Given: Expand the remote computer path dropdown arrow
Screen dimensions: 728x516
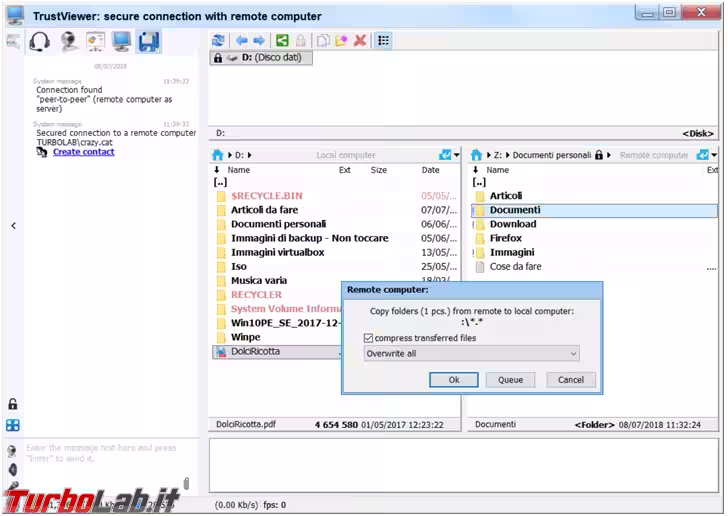Looking at the screenshot, I should pos(714,155).
